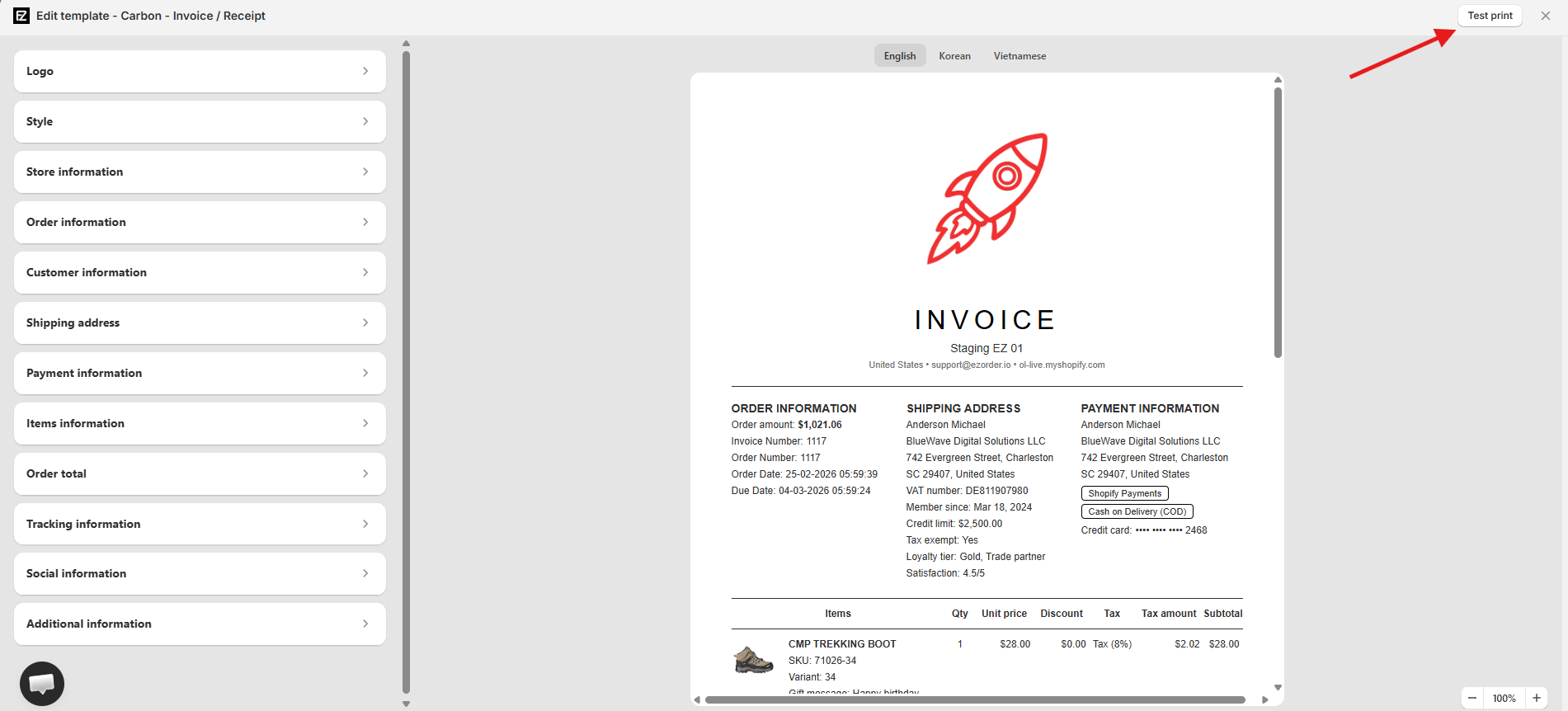Open Tracking information settings

click(200, 524)
